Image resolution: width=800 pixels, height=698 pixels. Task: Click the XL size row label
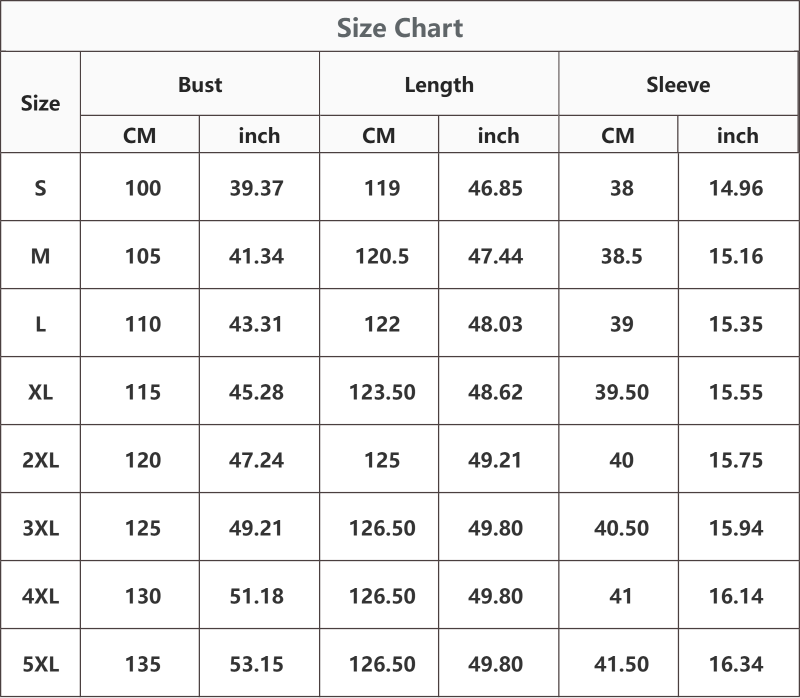(x=40, y=392)
